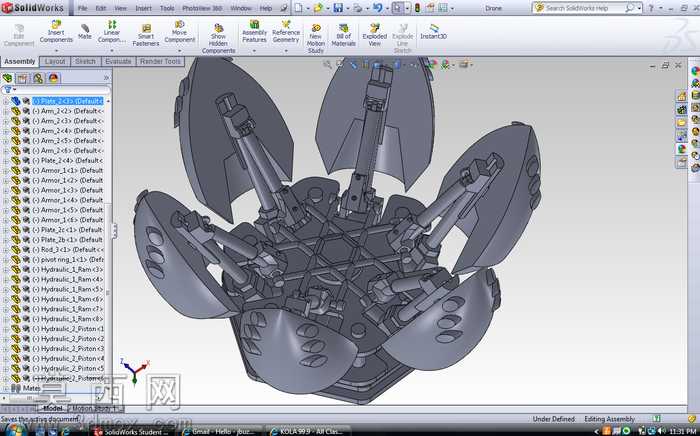Open the Help menu

[266, 8]
